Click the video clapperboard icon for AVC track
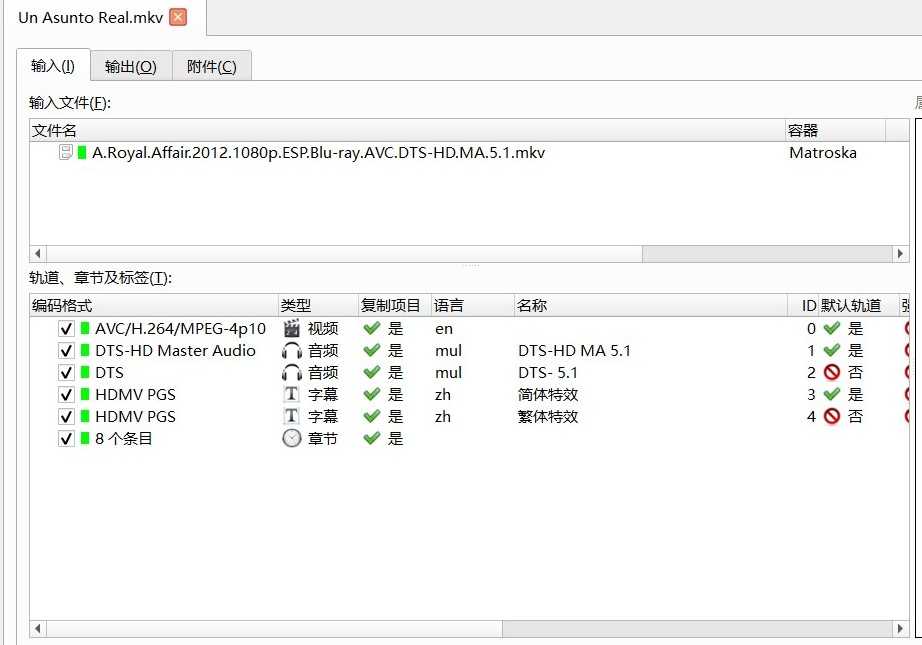This screenshot has height=645, width=922. coord(292,328)
